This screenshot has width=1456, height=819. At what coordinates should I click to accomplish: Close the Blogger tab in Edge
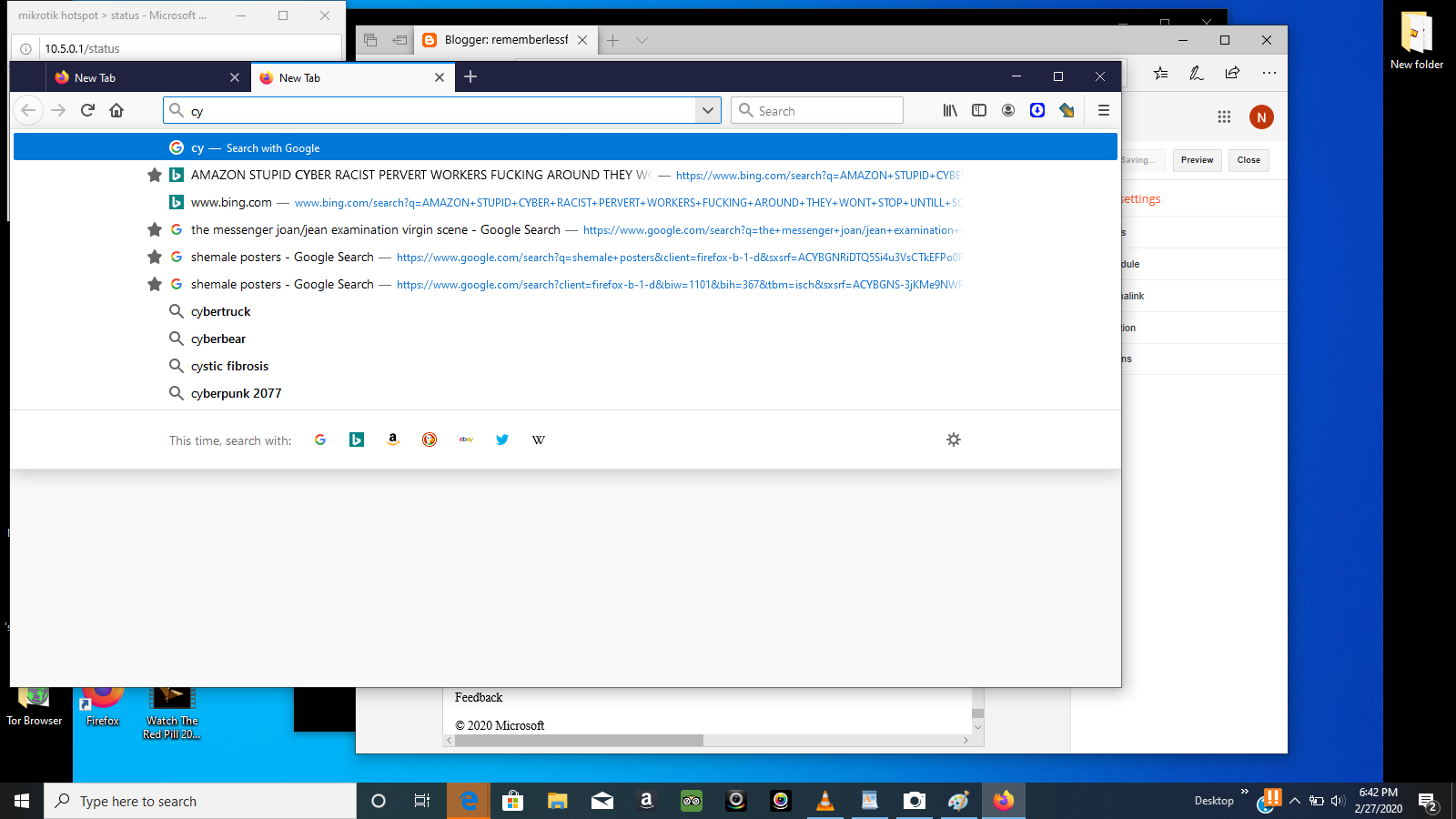582,40
